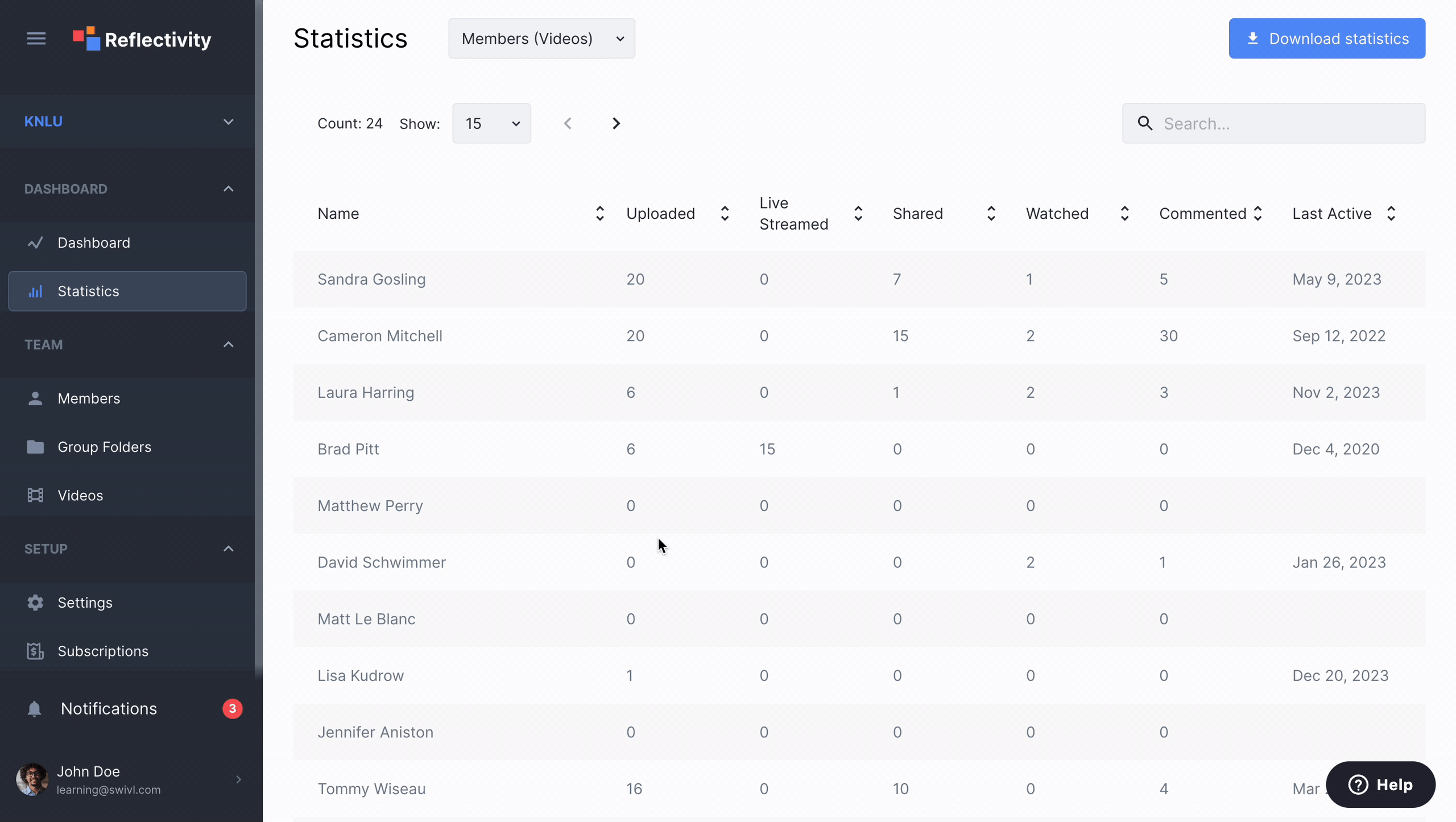This screenshot has height=822, width=1456.
Task: Click the Dashboard sidebar icon
Action: (x=34, y=242)
